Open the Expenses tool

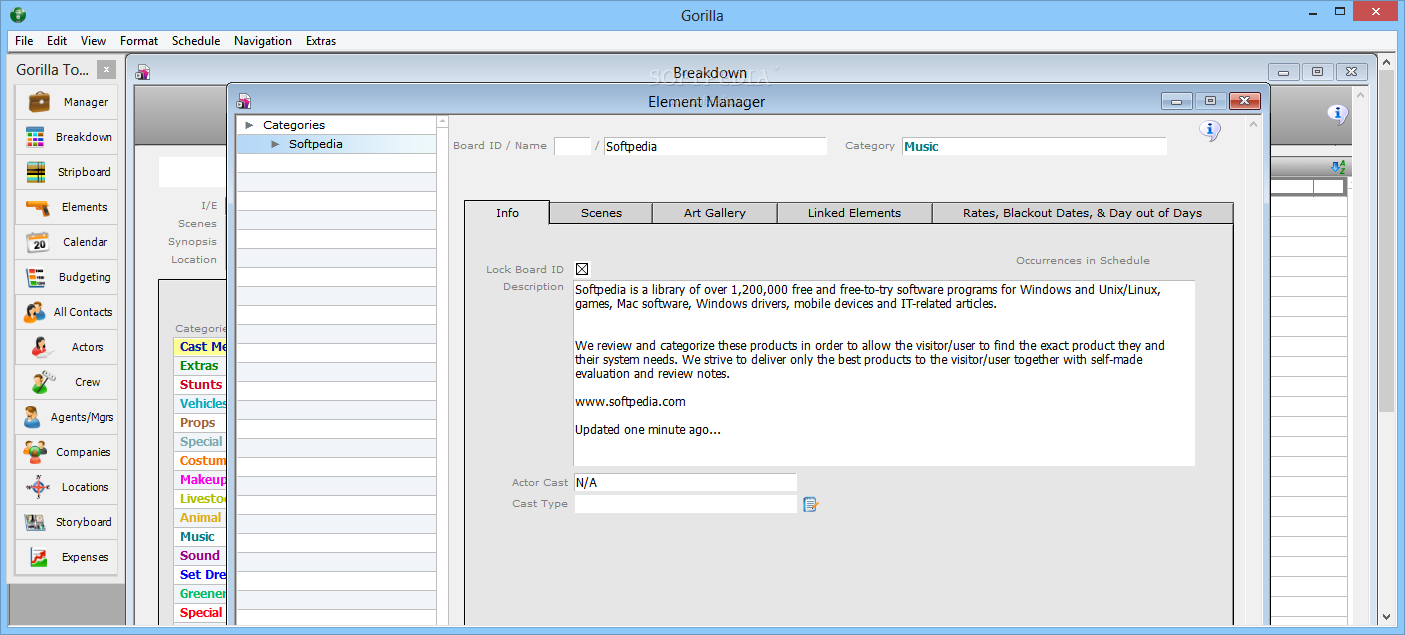pos(66,557)
